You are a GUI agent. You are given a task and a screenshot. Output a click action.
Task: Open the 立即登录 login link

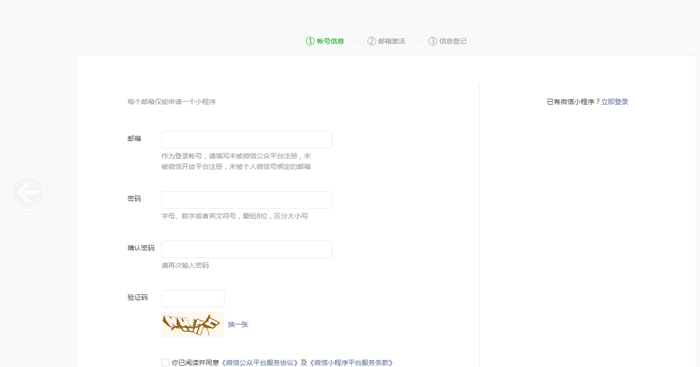tap(615, 102)
